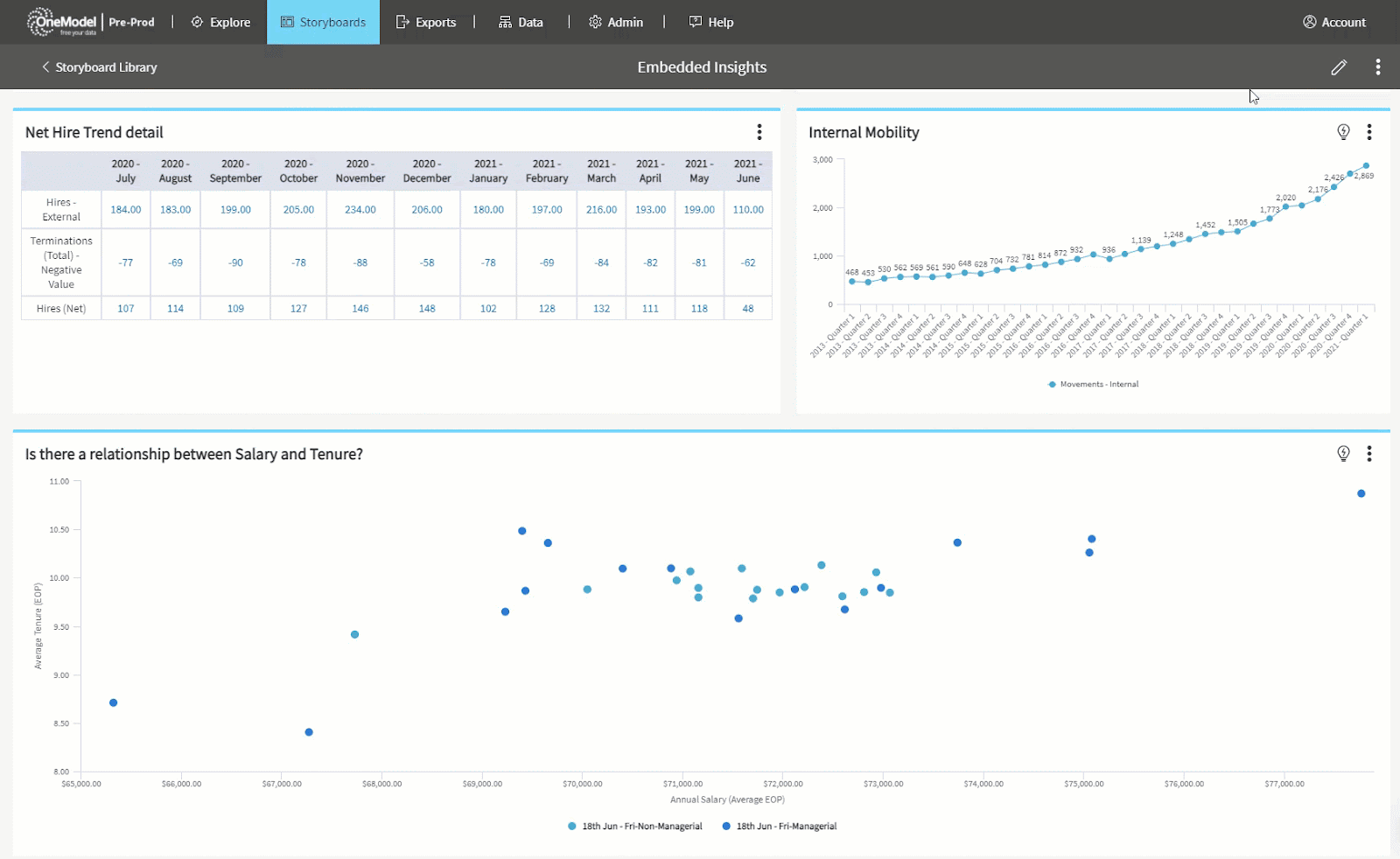The height and width of the screenshot is (859, 1400).
Task: Click 2020 November Hires External value 234.00
Action: click(x=360, y=210)
